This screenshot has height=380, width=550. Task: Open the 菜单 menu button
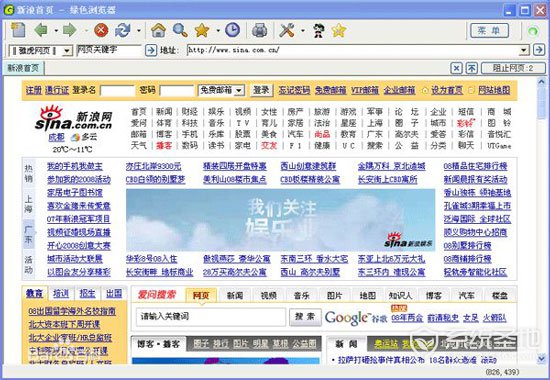tap(489, 31)
